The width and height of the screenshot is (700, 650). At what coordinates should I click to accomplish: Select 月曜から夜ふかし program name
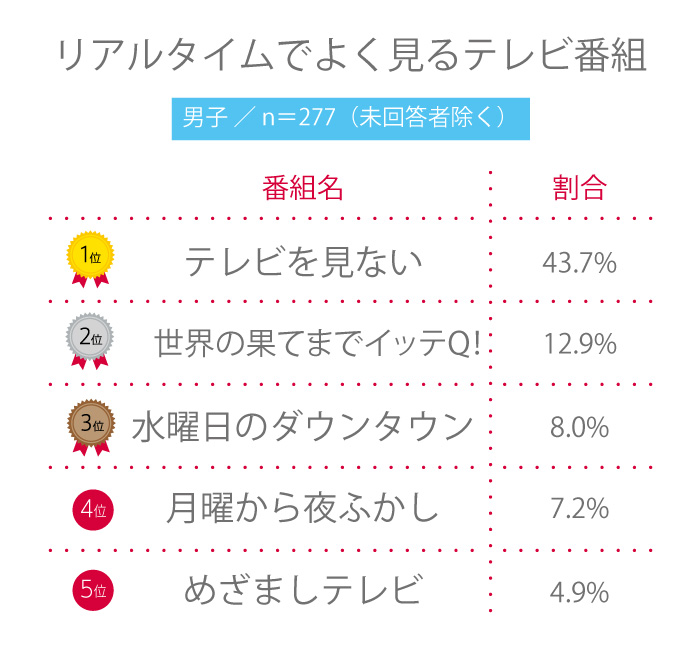click(x=302, y=509)
